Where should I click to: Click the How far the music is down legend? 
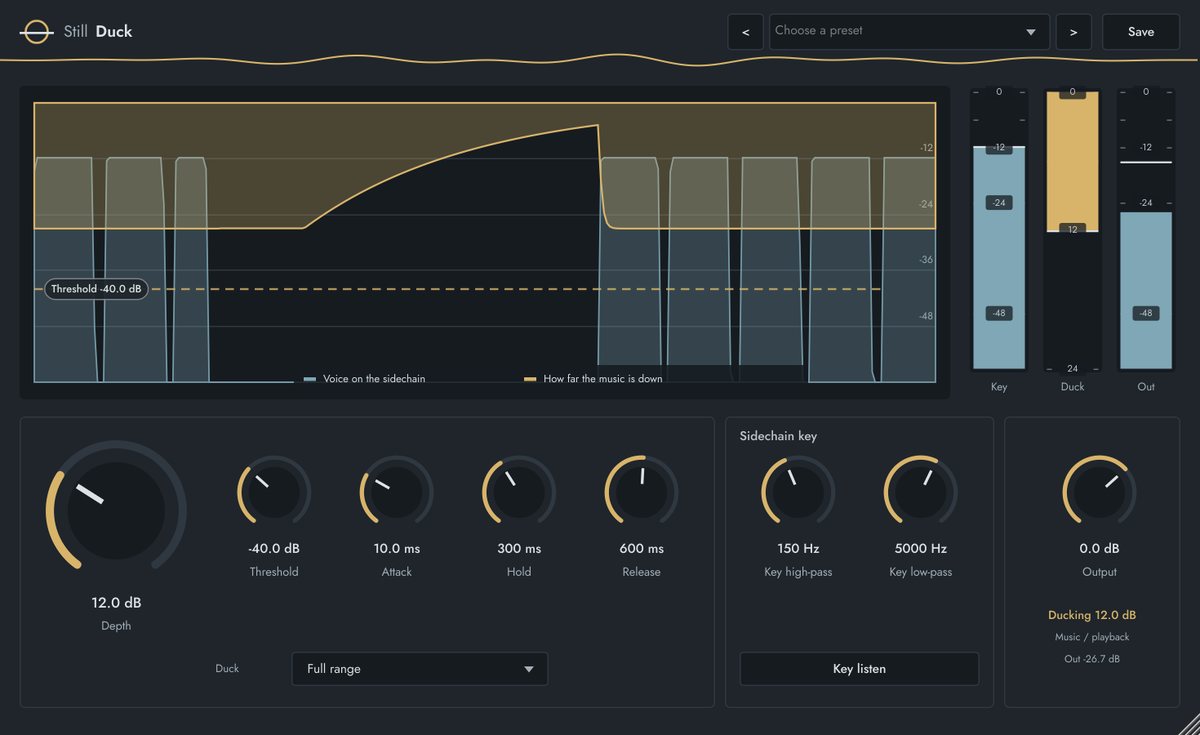(593, 379)
